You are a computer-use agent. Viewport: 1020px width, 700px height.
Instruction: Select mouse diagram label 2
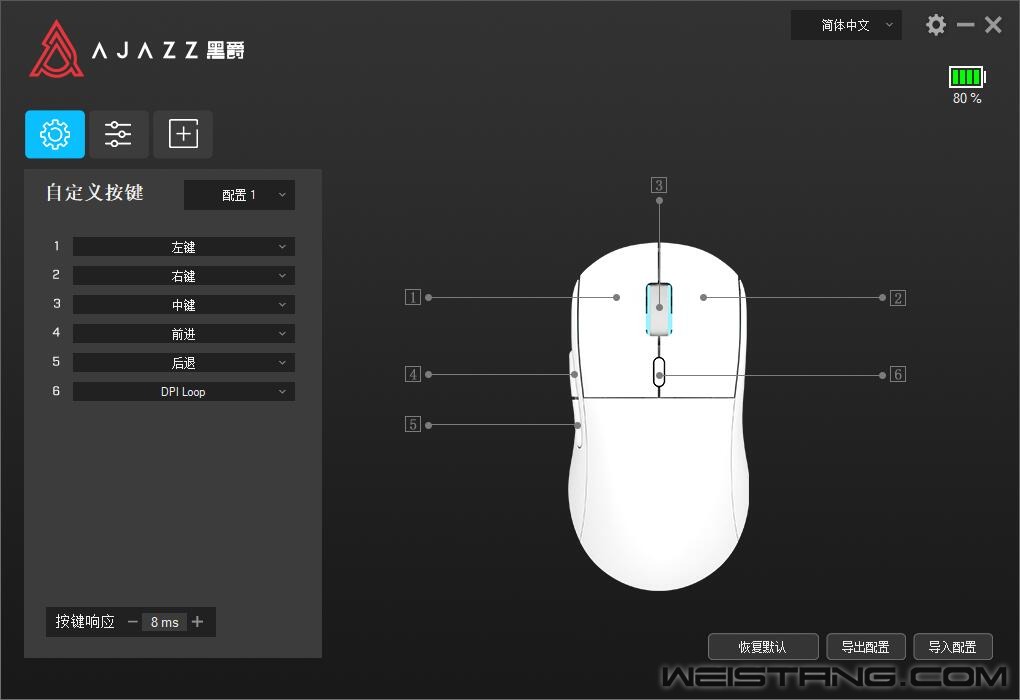(x=898, y=298)
